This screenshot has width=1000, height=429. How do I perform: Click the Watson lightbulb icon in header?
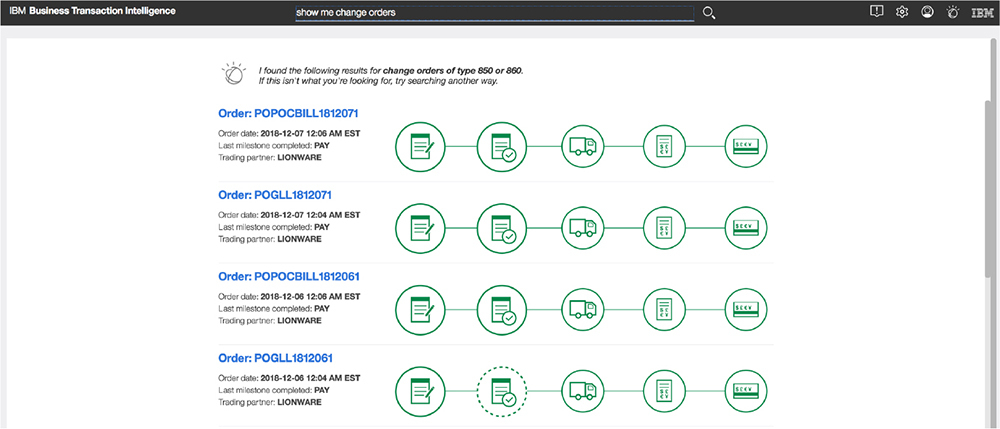click(953, 11)
